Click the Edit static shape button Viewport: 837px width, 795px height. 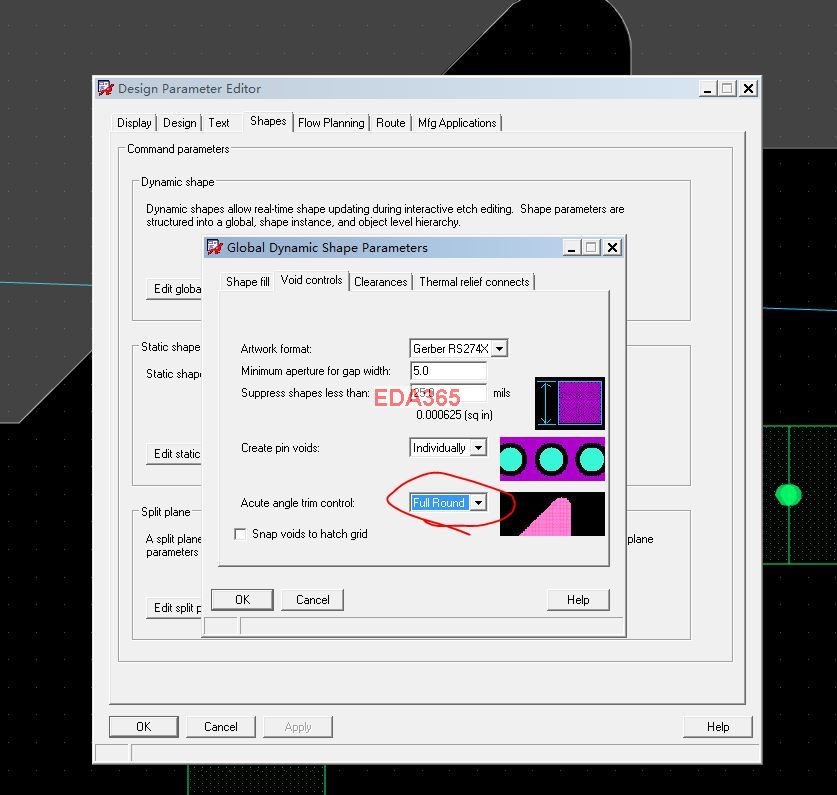point(175,454)
